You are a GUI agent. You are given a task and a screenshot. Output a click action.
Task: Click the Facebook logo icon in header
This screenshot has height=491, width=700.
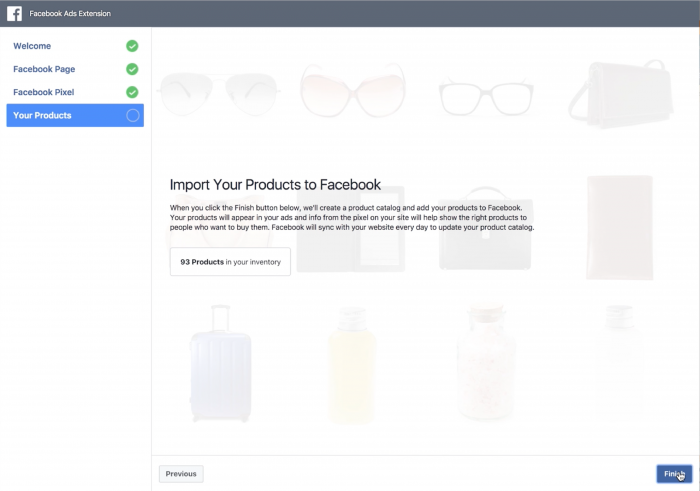tap(14, 13)
